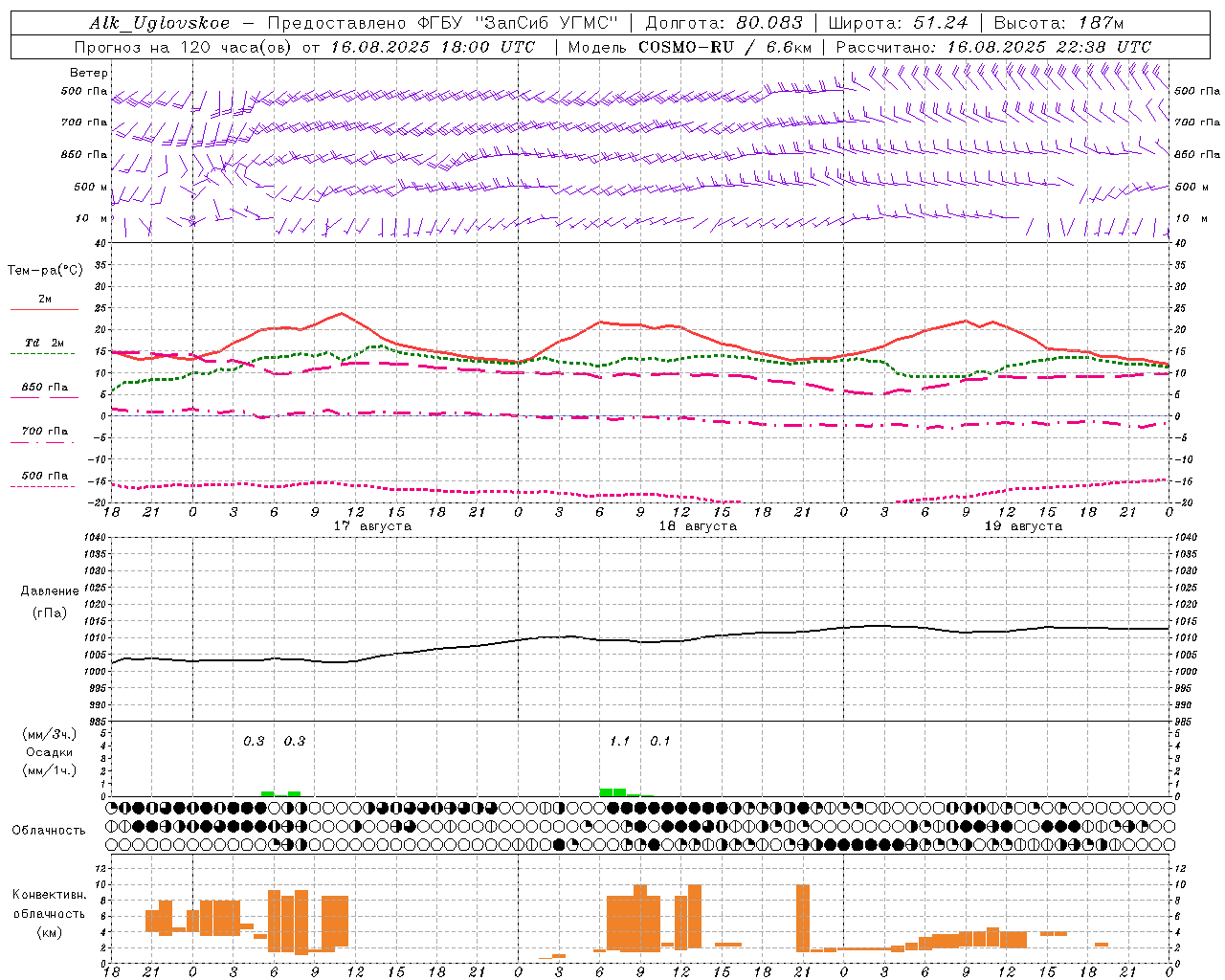This screenshot has height=980, width=1225.
Task: Click the 17 августа date label
Action: click(x=372, y=526)
